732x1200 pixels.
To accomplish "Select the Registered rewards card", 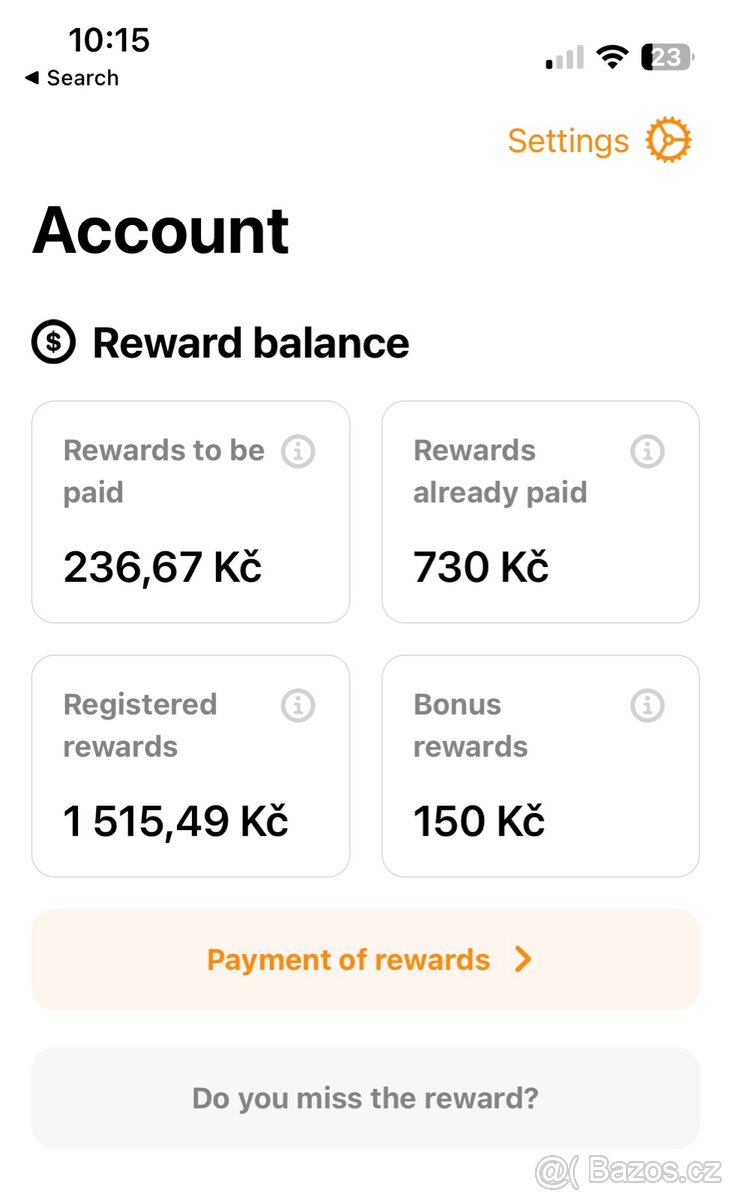I will (x=191, y=766).
